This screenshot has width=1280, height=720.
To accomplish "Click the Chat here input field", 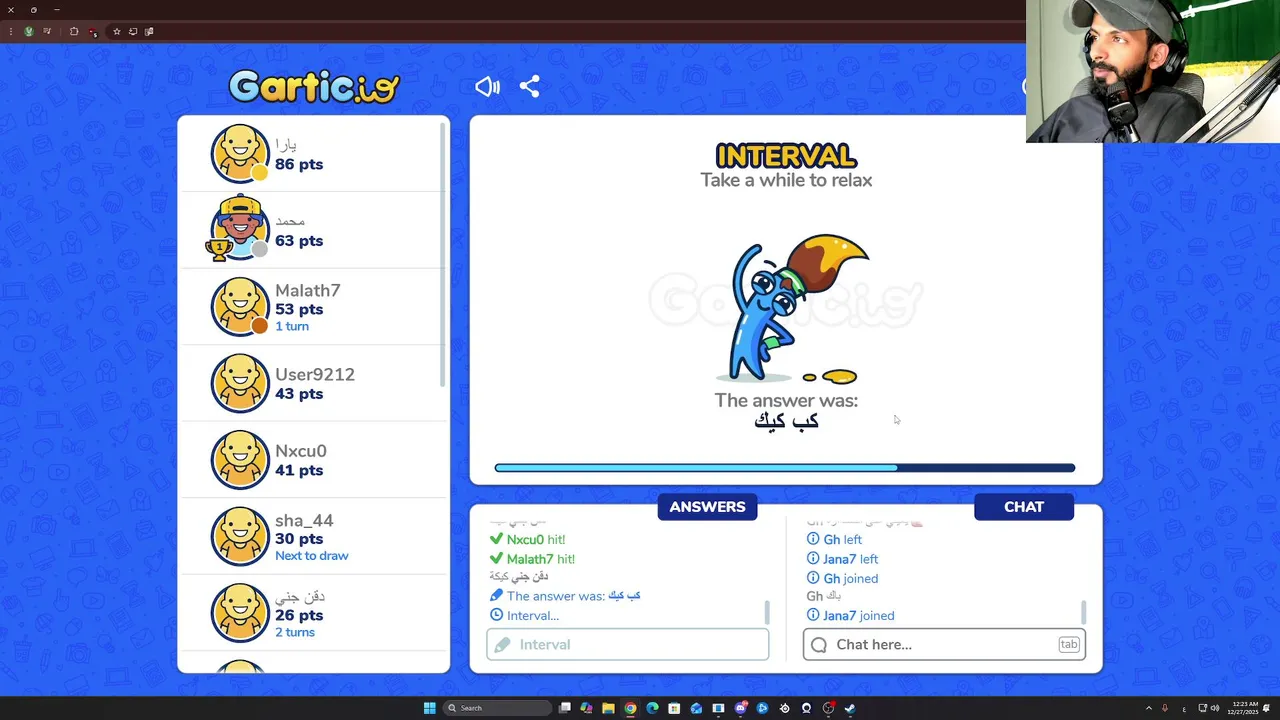I will pyautogui.click(x=944, y=645).
